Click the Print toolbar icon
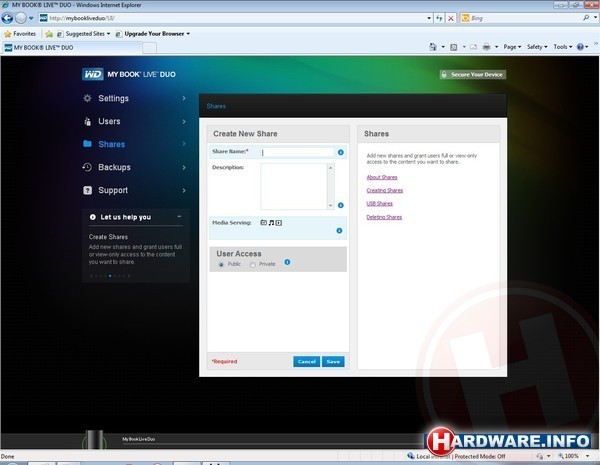Image resolution: width=600 pixels, height=465 pixels. [x=486, y=47]
